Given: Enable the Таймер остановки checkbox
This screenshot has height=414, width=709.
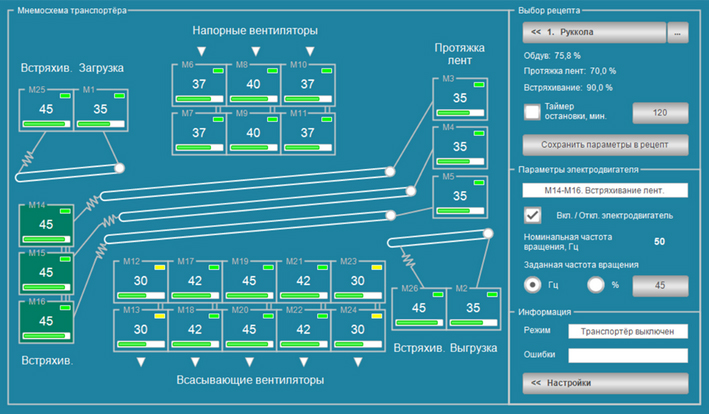Looking at the screenshot, I should tap(533, 112).
